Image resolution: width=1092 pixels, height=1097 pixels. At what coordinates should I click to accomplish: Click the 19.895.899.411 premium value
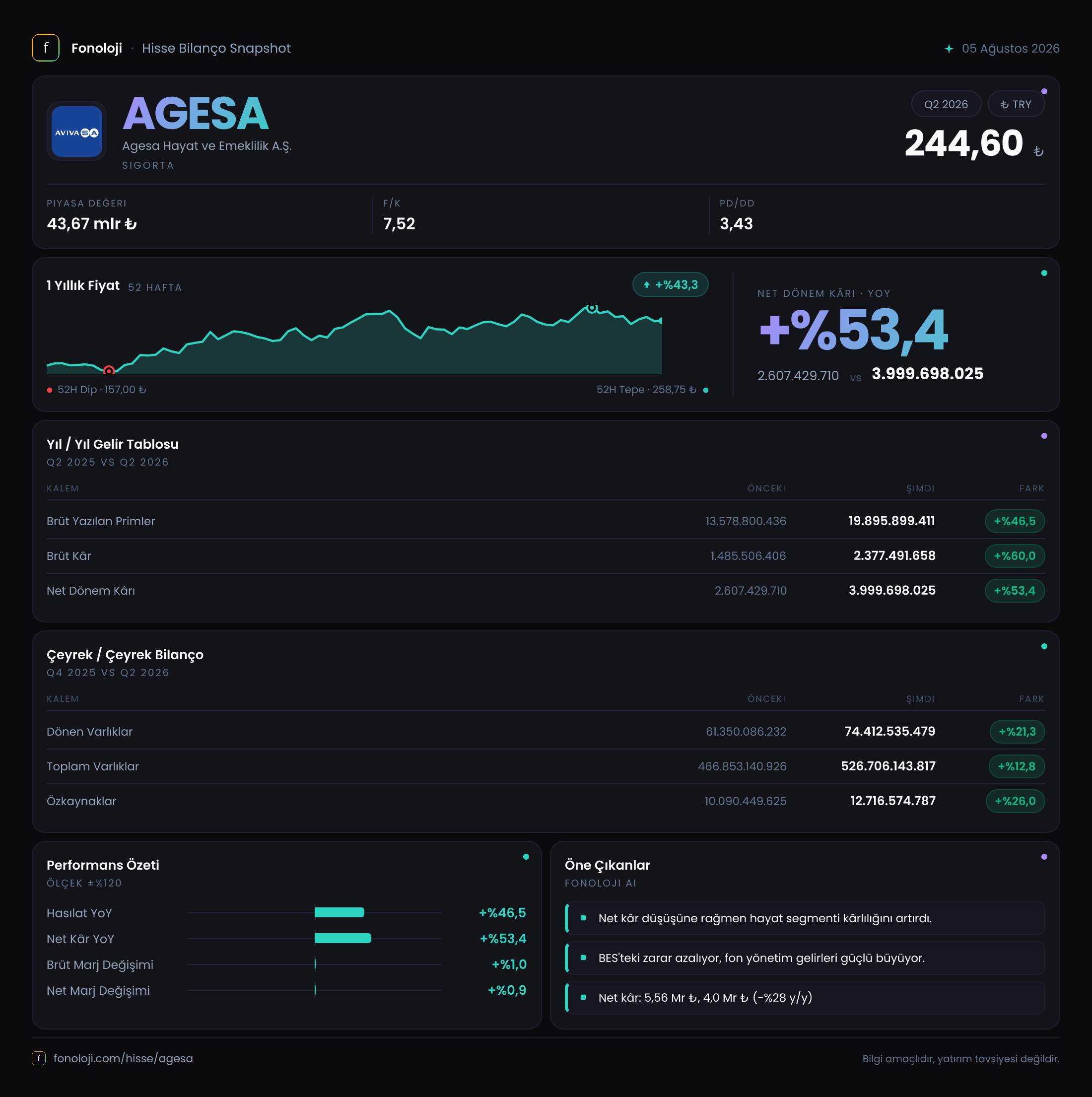(x=891, y=521)
